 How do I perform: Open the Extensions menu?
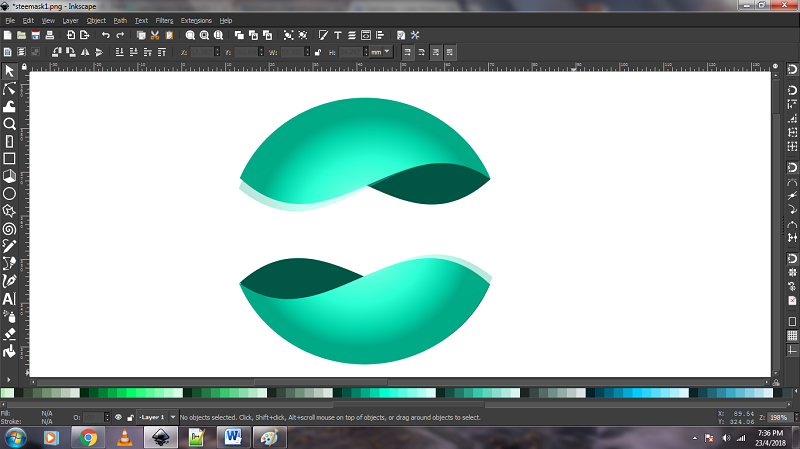196,20
